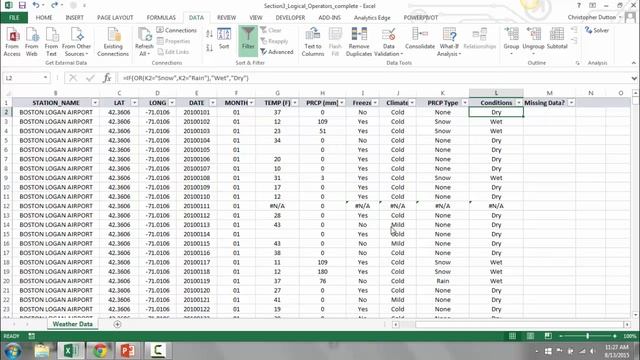Open STATION_NAME filter dropdown
Image resolution: width=640 pixels, height=360 pixels.
(95, 102)
